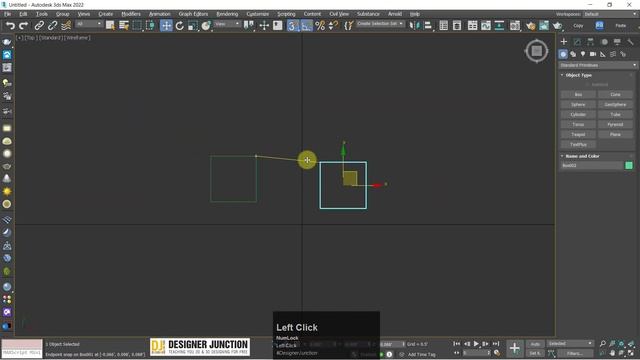Activate Select and Scale tool

click(x=193, y=26)
